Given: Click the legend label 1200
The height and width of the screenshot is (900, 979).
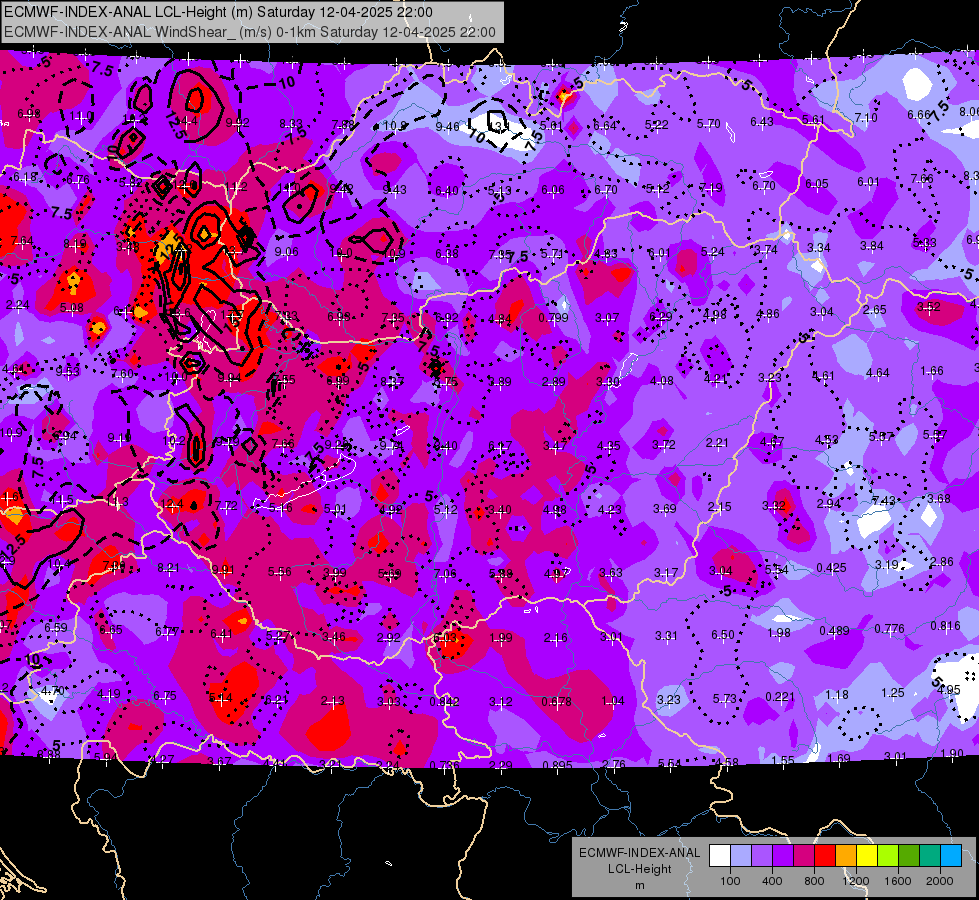Looking at the screenshot, I should tap(856, 881).
